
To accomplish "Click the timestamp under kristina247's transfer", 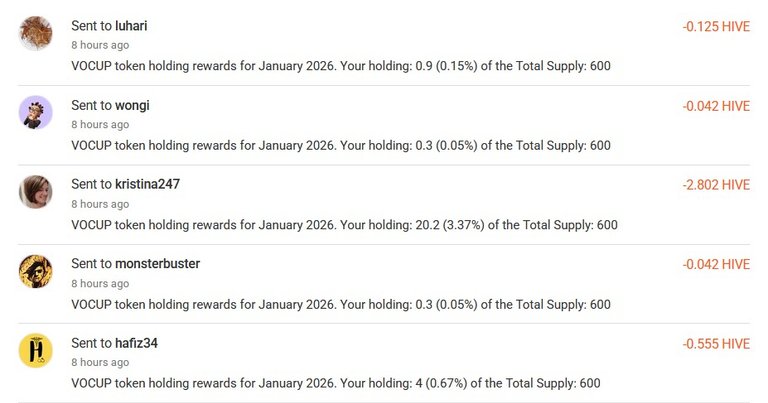I will tap(100, 204).
